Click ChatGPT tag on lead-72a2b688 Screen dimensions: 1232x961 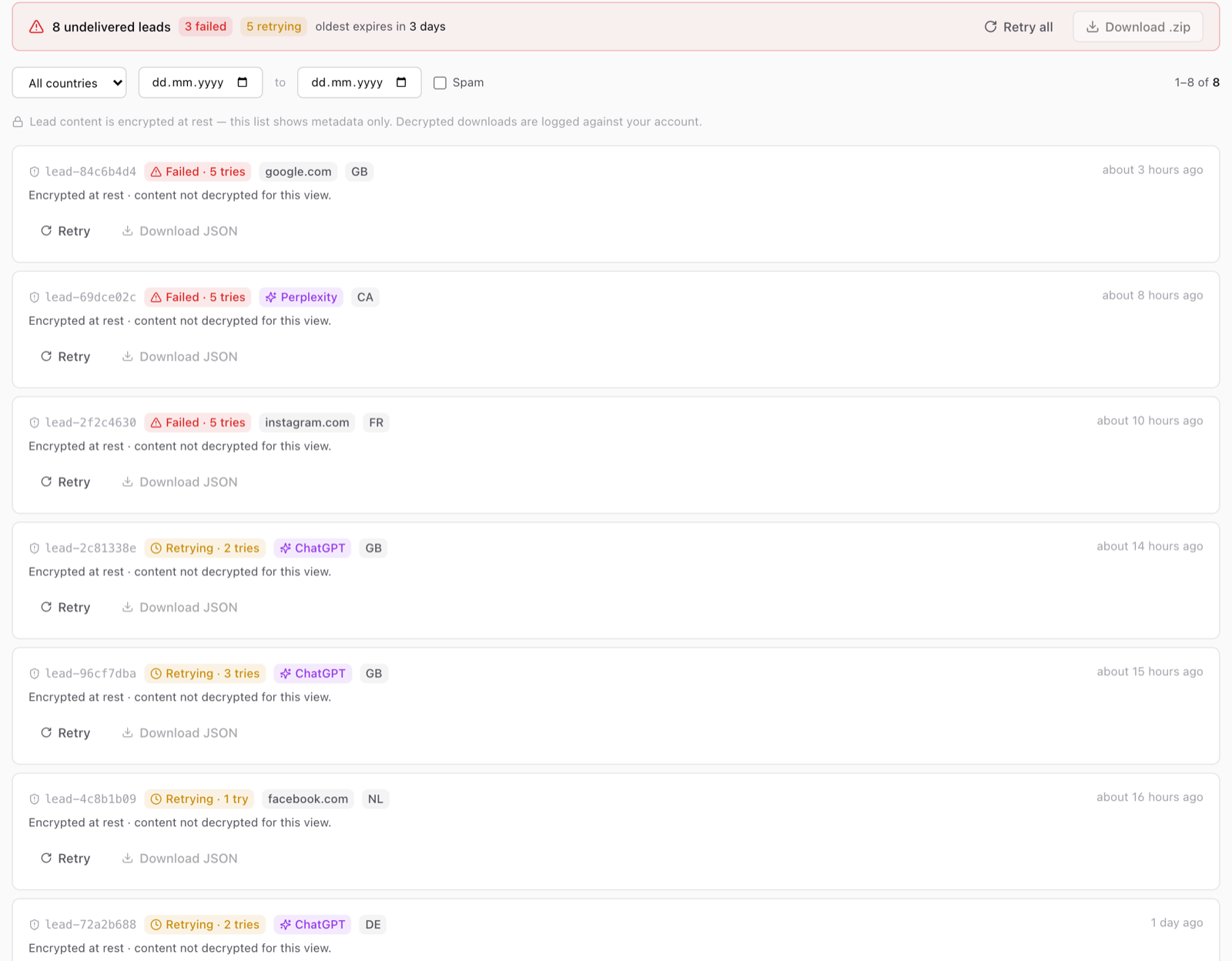click(313, 925)
